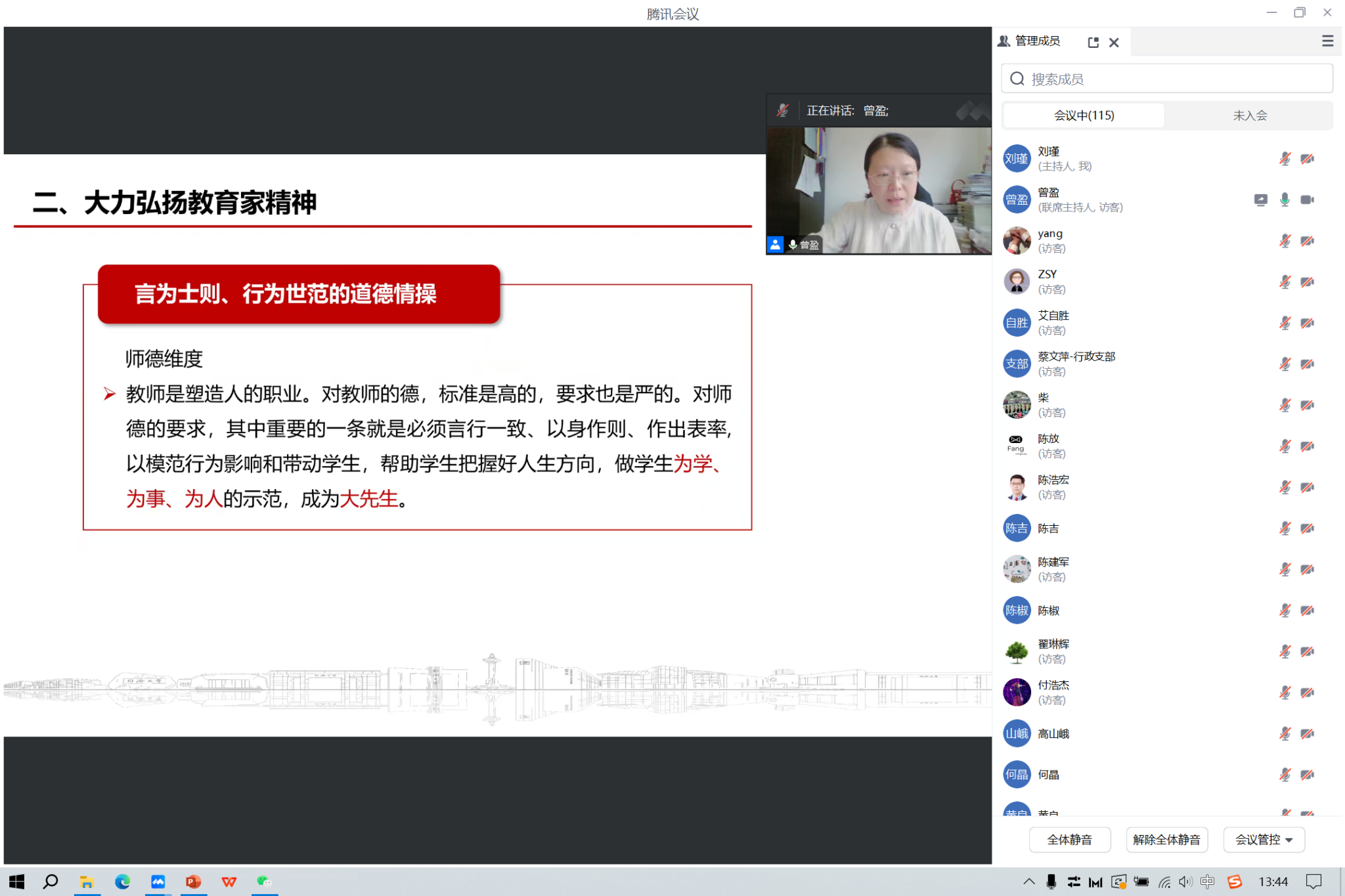Unmute yang's microphone

[1285, 241]
